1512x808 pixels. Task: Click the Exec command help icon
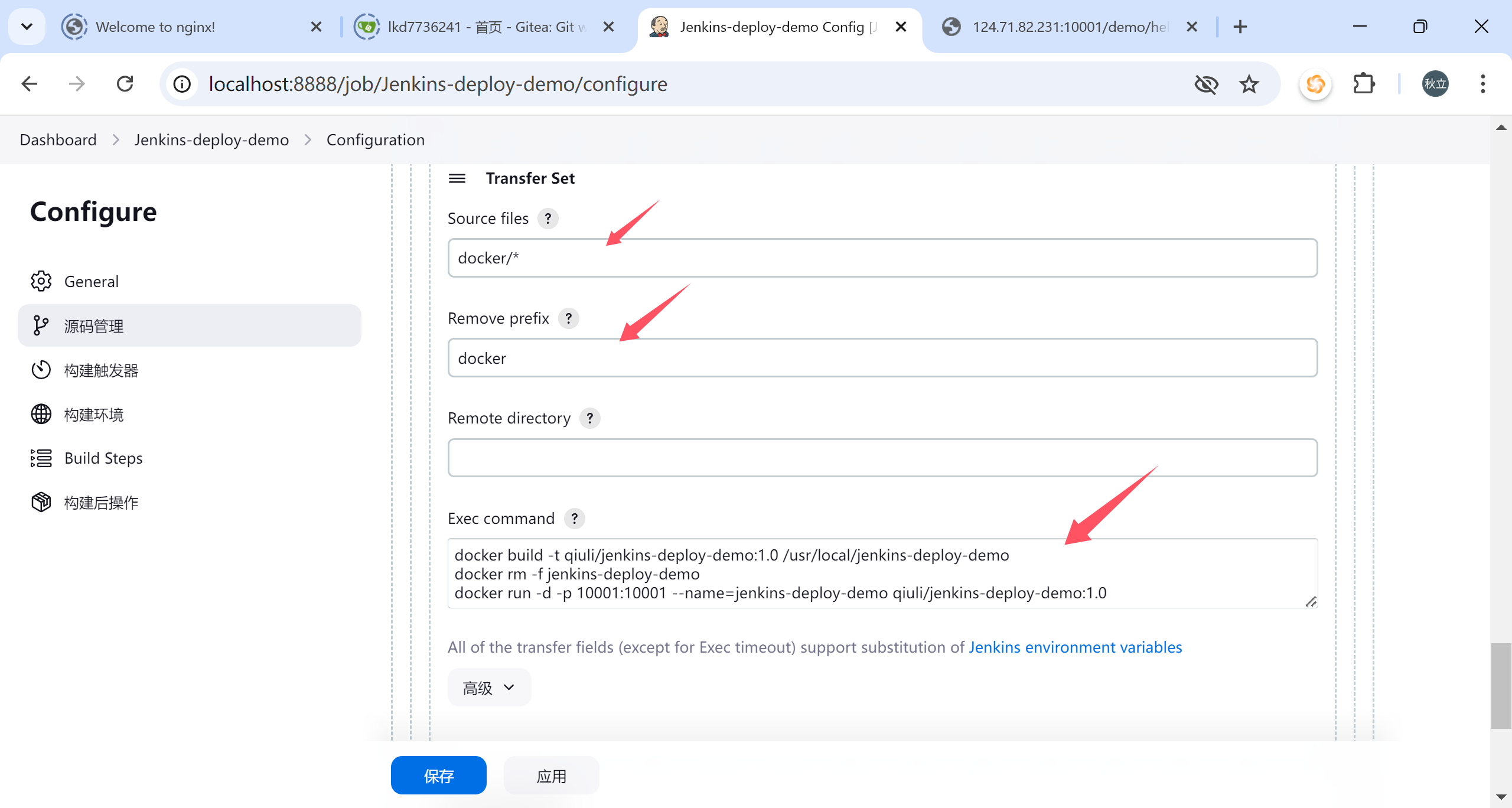tap(574, 519)
